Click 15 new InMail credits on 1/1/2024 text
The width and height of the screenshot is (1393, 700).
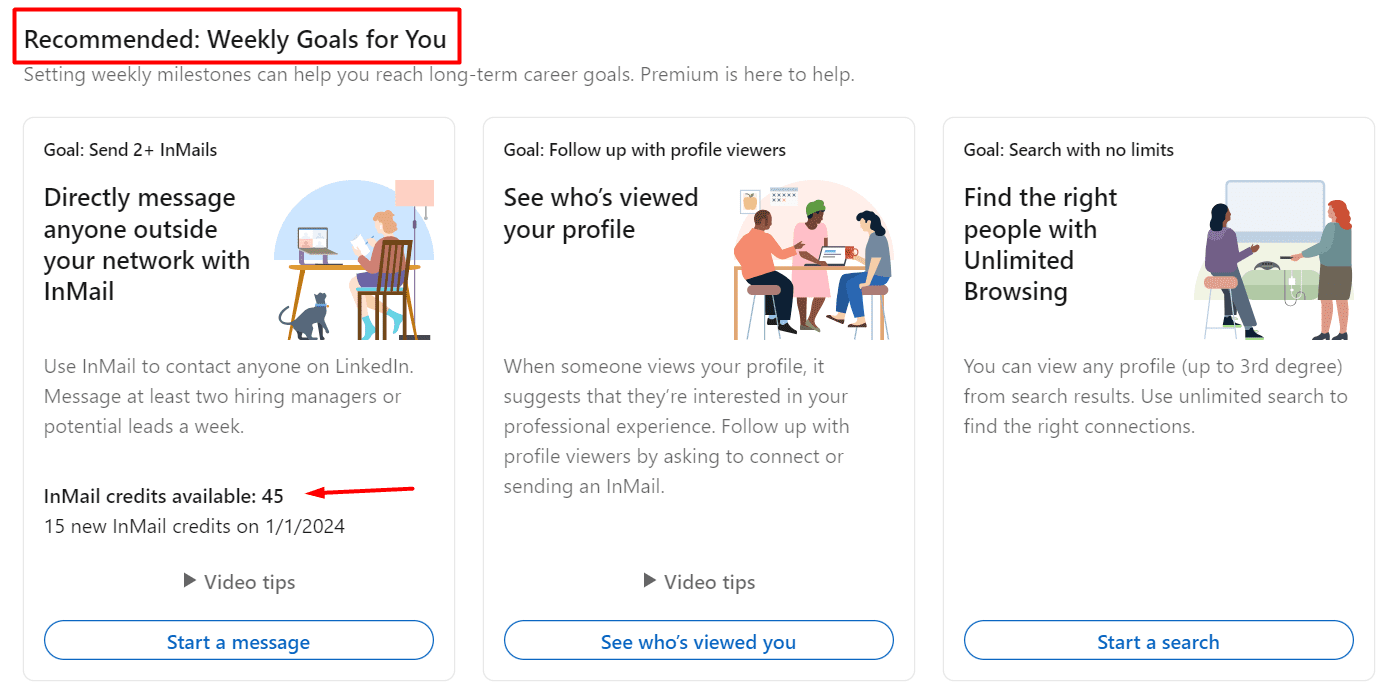click(x=195, y=526)
